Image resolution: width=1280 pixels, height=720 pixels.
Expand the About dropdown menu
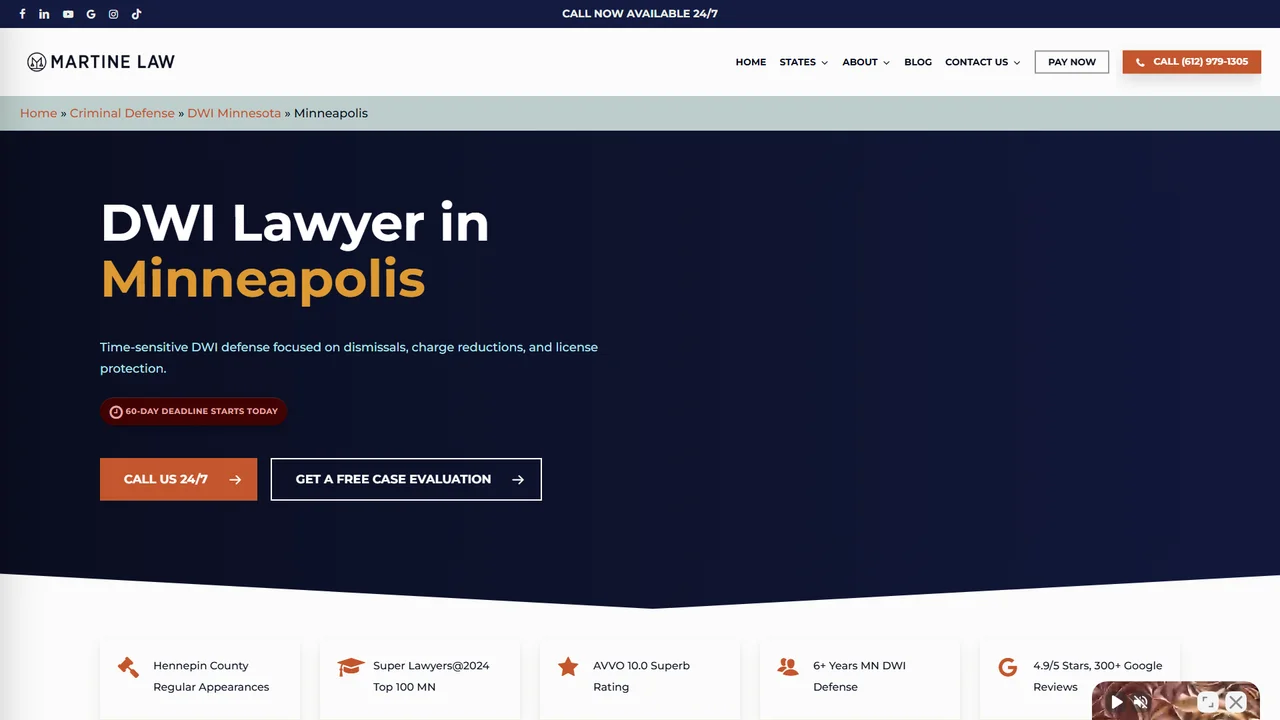click(x=866, y=62)
